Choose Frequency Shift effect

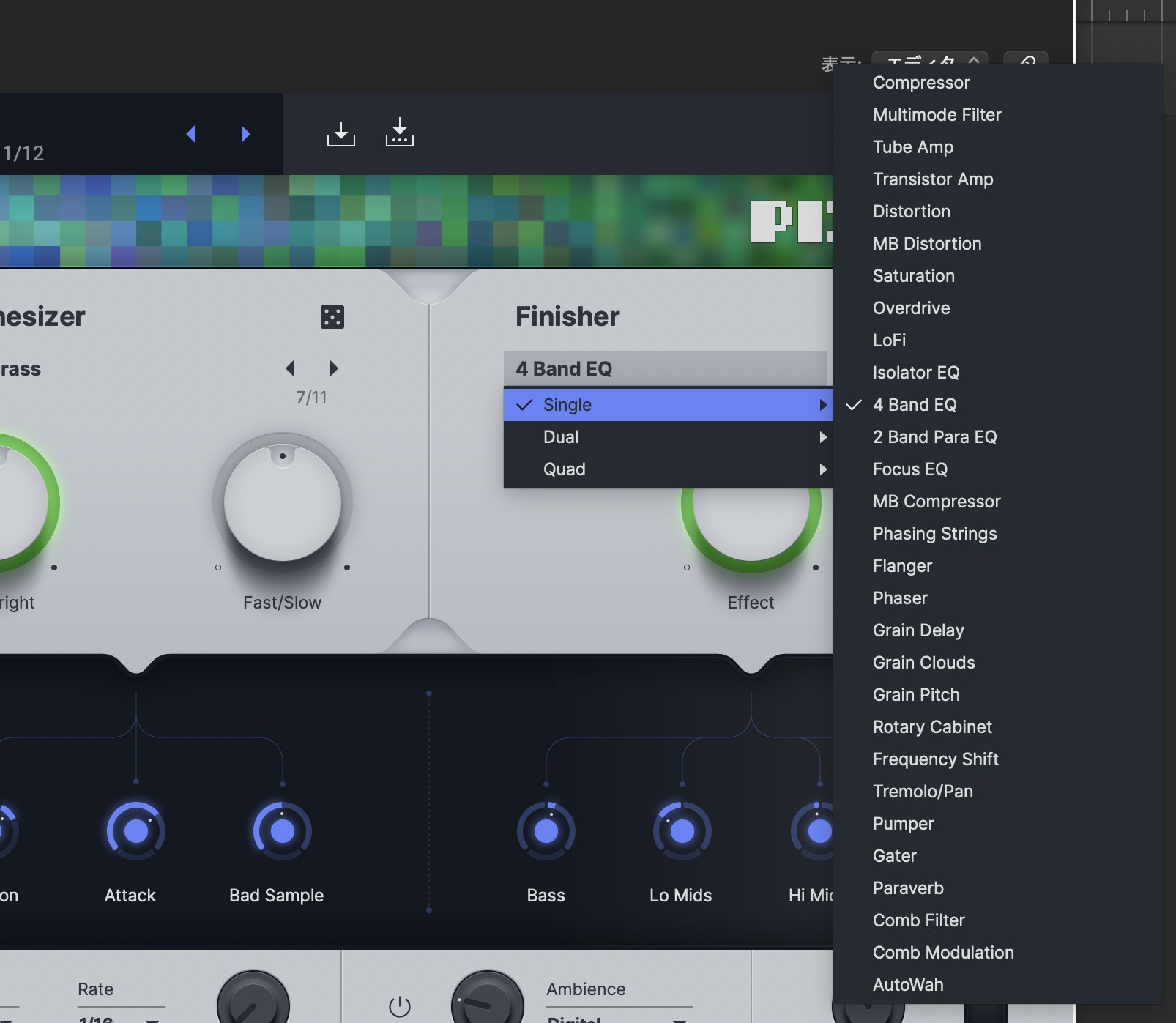(x=998, y=759)
